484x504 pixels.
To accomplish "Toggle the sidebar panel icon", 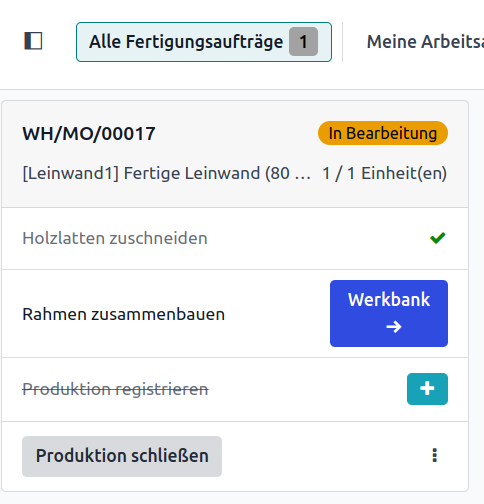I will 33,41.
